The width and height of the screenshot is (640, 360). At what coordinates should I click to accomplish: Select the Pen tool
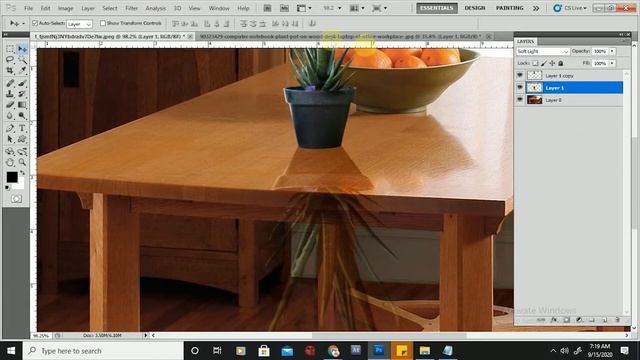pos(10,128)
